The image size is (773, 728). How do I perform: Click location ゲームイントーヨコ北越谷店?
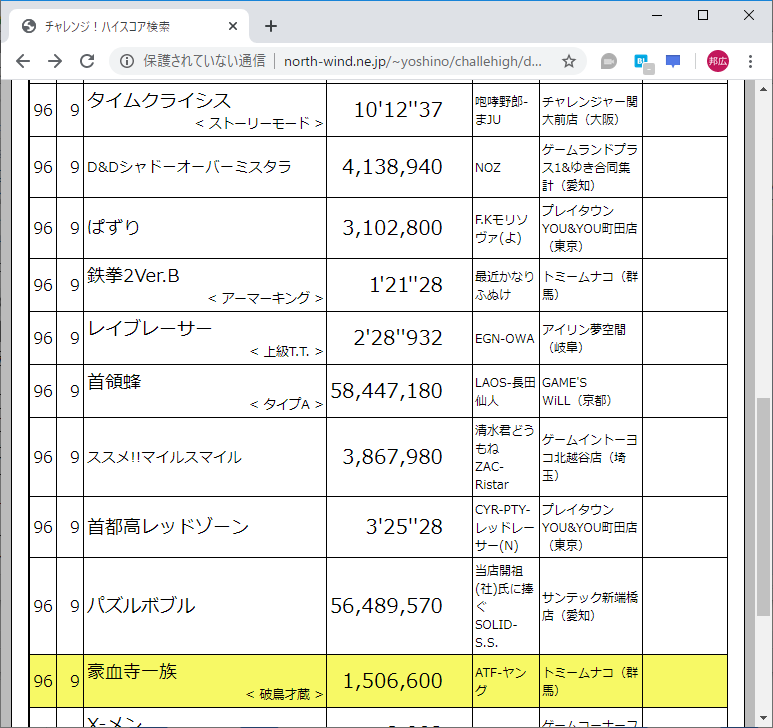590,457
